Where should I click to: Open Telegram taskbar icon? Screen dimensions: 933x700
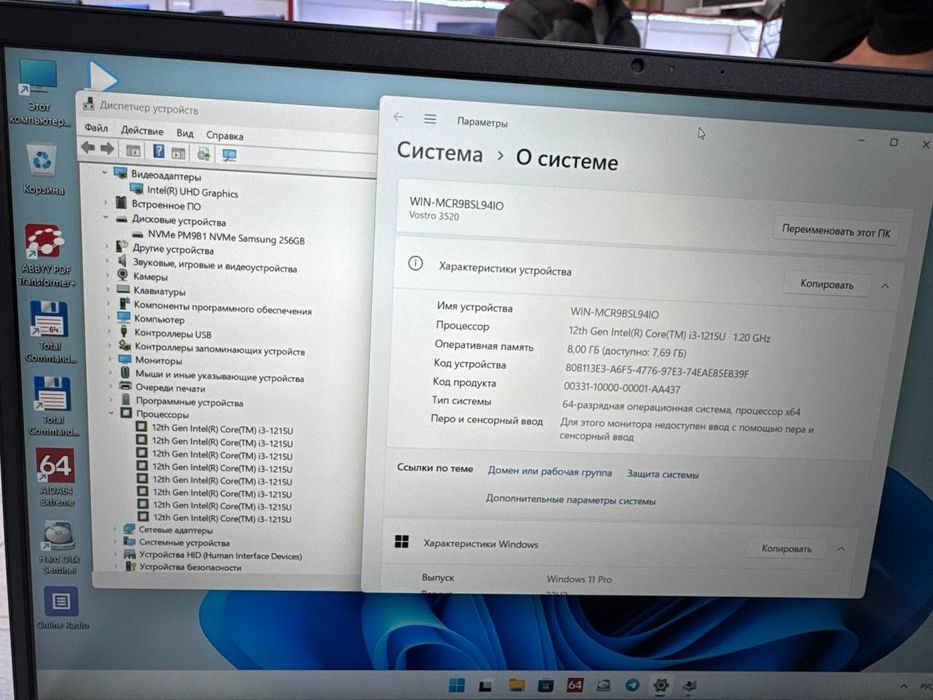pyautogui.click(x=632, y=685)
